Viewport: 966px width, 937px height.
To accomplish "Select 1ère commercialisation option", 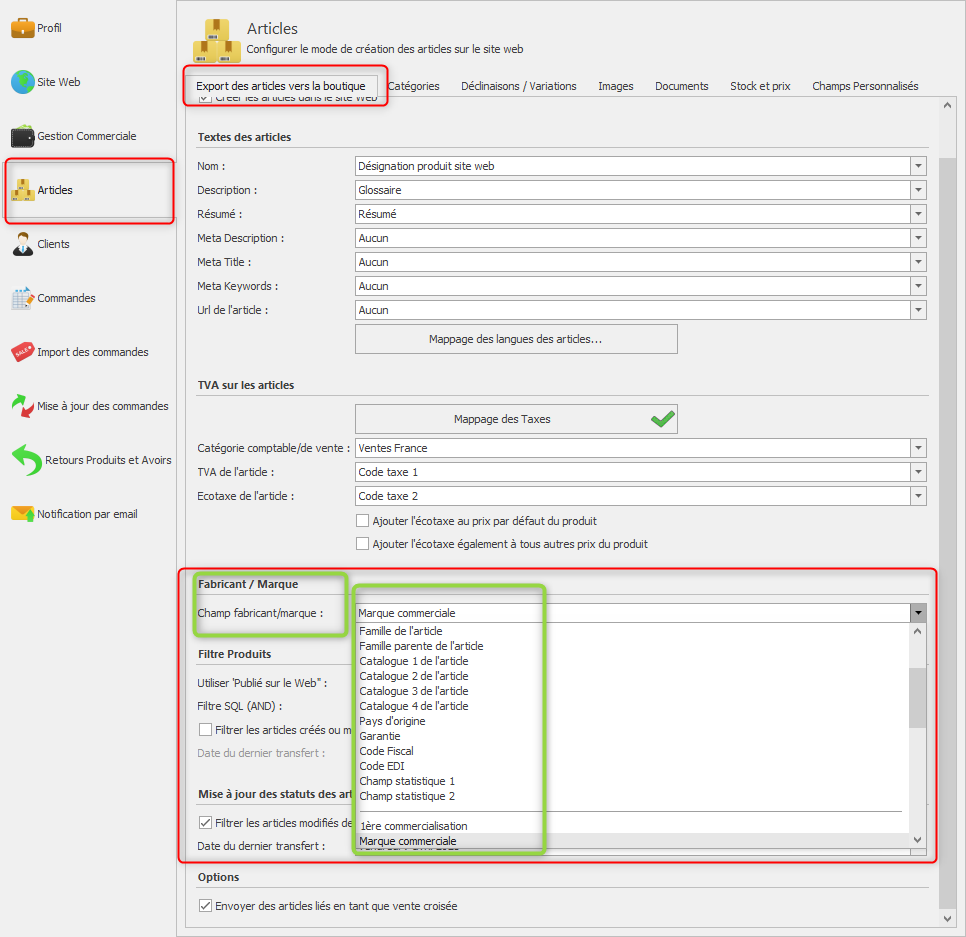I will [633, 826].
